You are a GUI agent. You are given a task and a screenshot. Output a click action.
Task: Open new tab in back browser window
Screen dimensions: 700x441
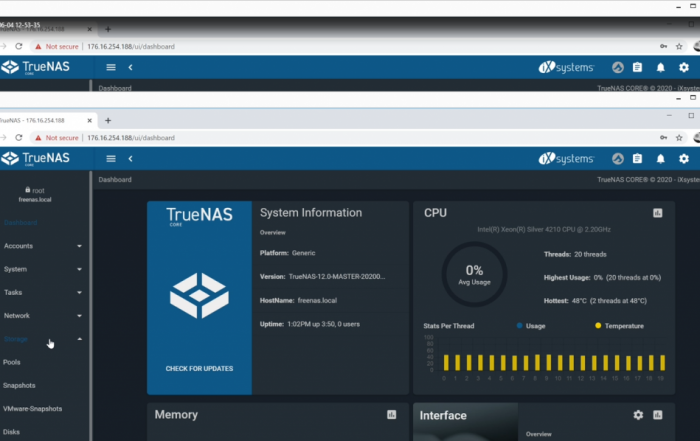pos(108,29)
